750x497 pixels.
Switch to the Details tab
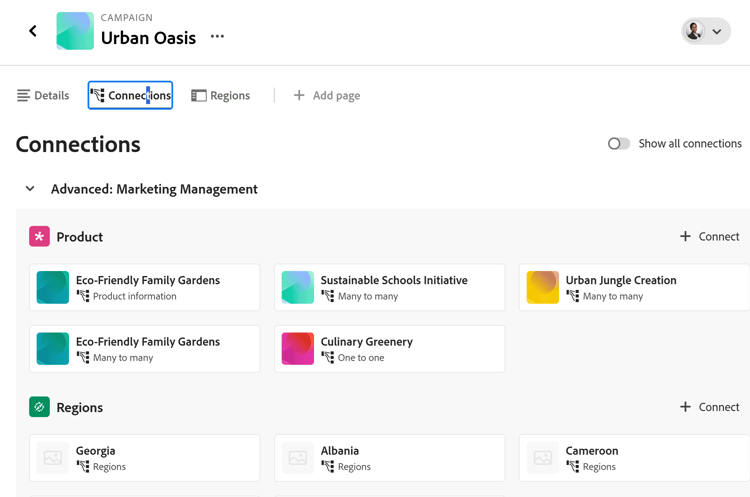(43, 95)
